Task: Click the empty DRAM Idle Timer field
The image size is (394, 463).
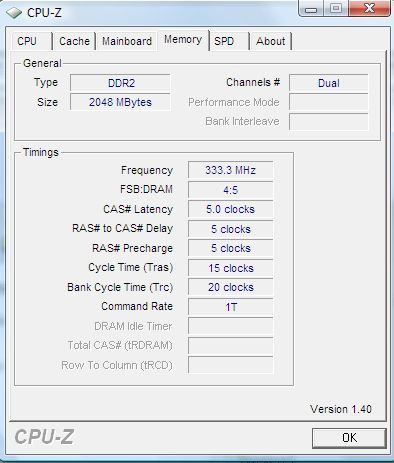Action: click(x=231, y=326)
